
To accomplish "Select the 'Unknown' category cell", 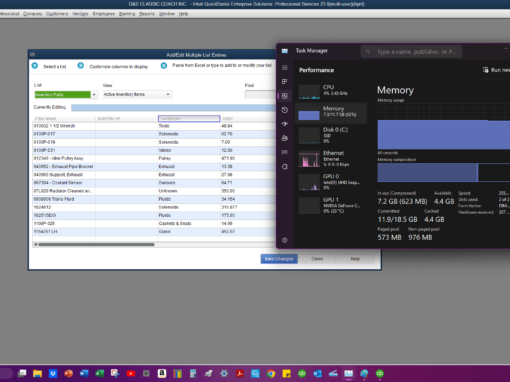I will (189, 191).
